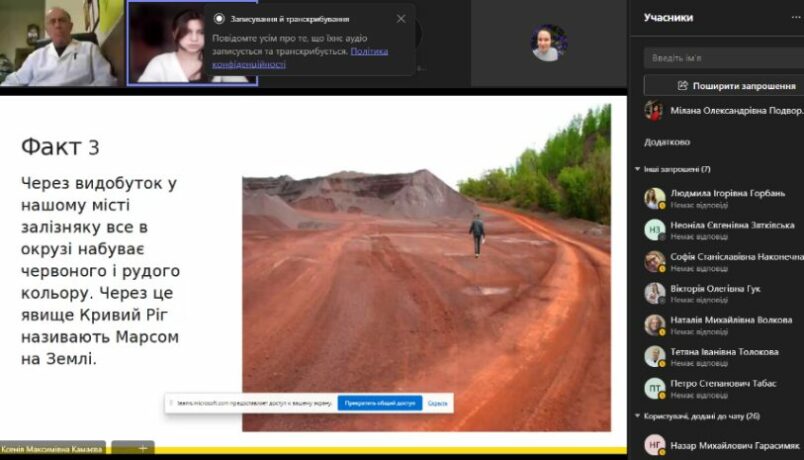This screenshot has height=460, width=804.
Task: Click Софія Станіславівна Наконечна's avatar
Action: click(x=654, y=262)
